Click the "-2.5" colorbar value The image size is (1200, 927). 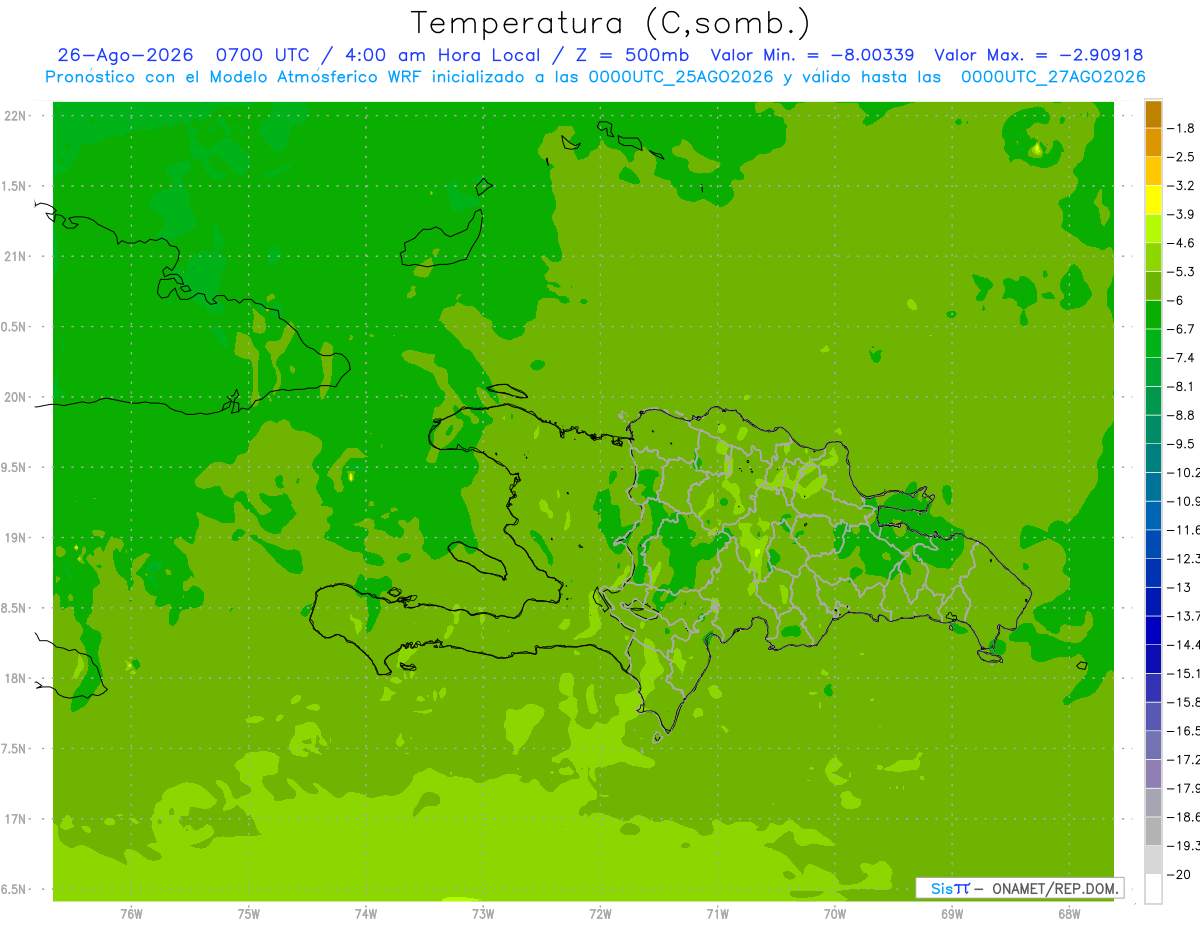(x=1181, y=157)
